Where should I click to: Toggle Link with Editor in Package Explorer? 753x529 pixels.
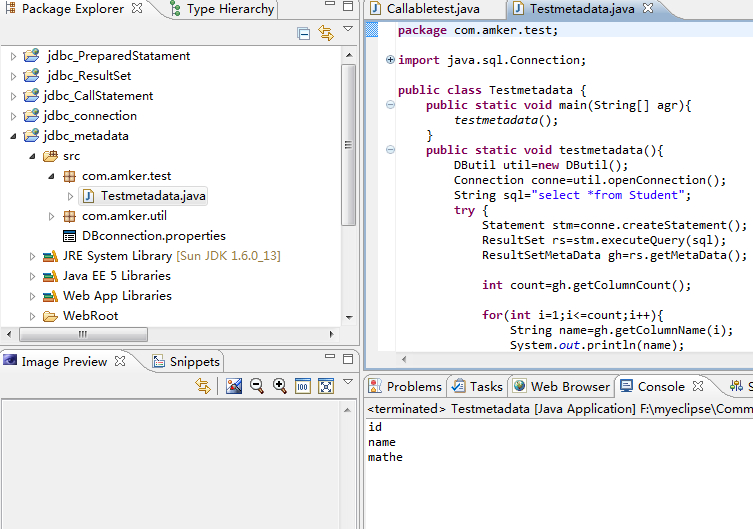click(326, 33)
